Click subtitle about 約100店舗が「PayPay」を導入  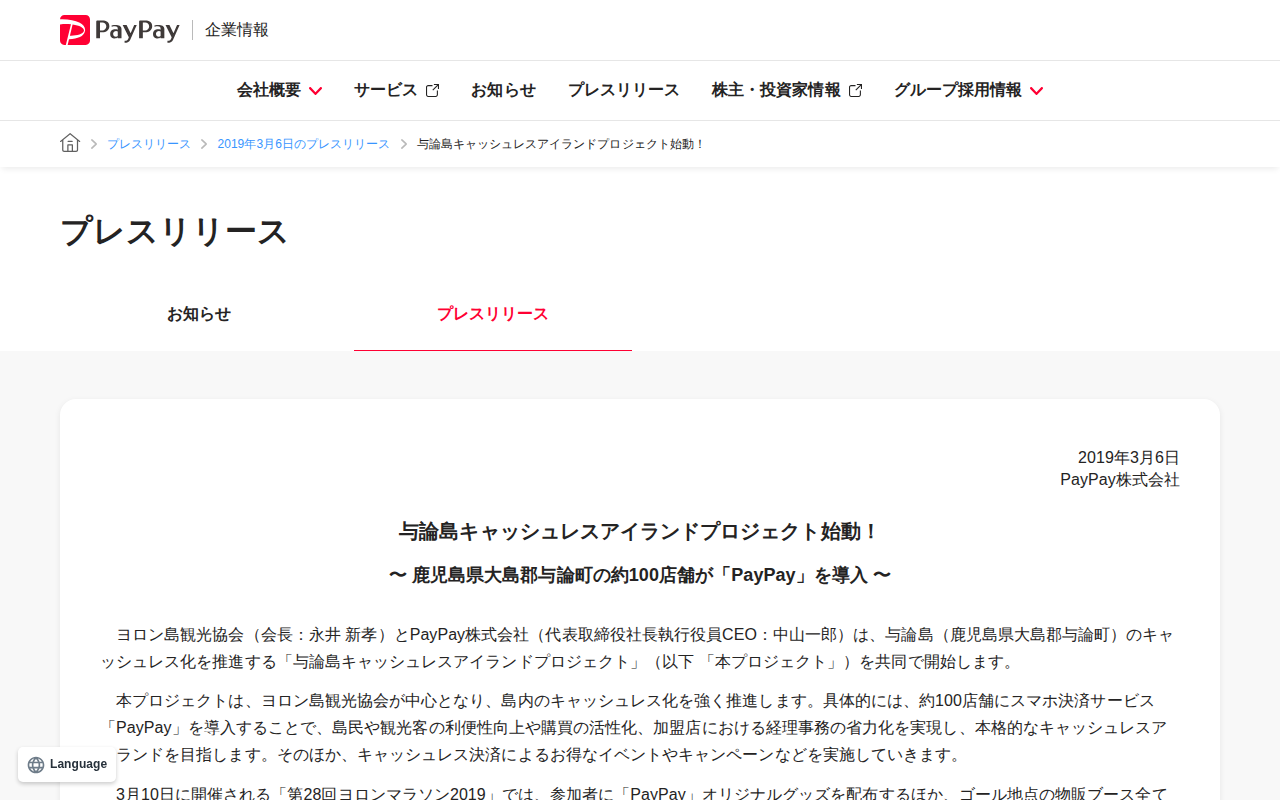tap(640, 575)
